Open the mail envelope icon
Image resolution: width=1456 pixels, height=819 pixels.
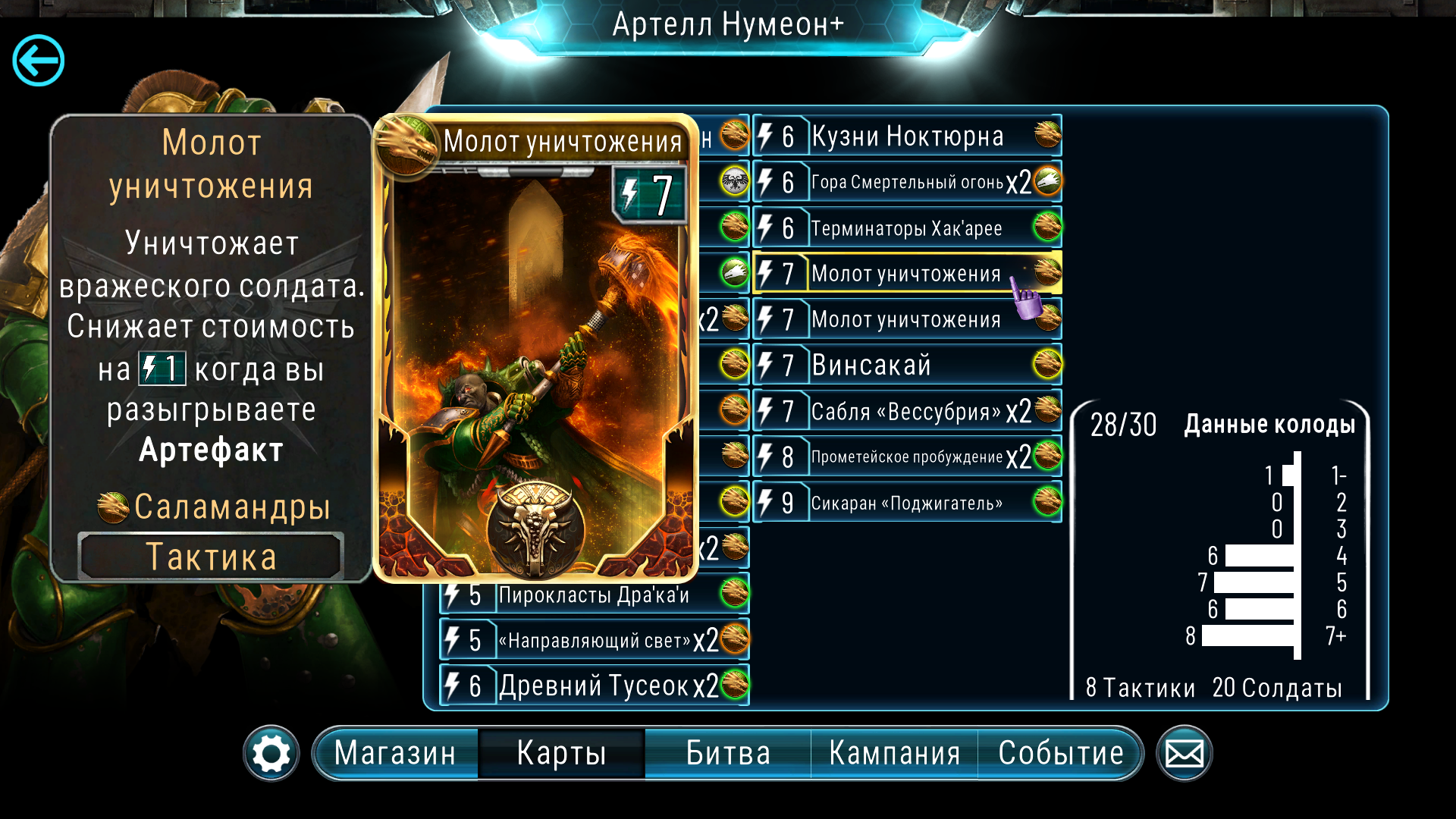[1184, 754]
